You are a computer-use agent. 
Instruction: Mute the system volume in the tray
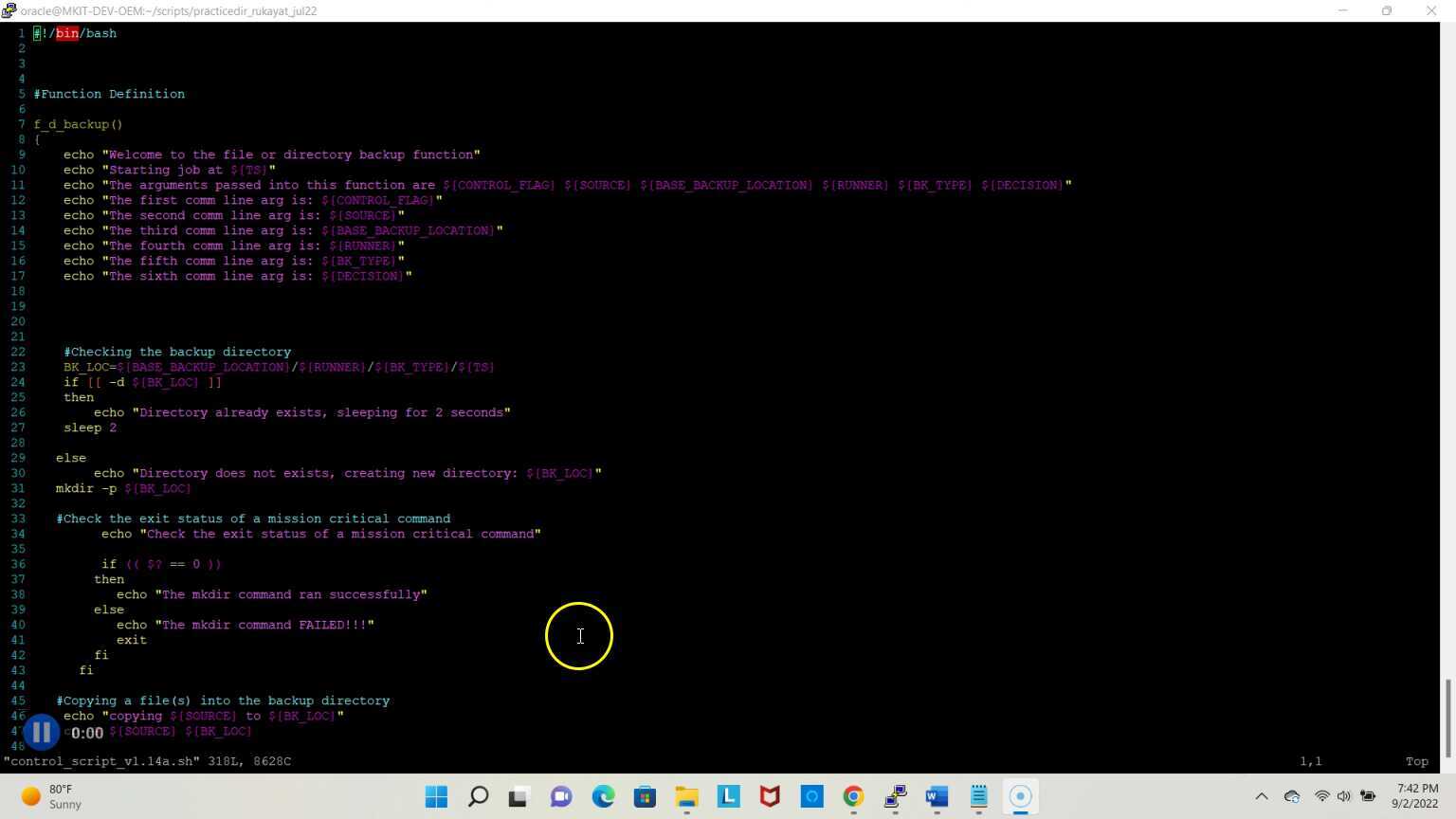tap(1344, 796)
